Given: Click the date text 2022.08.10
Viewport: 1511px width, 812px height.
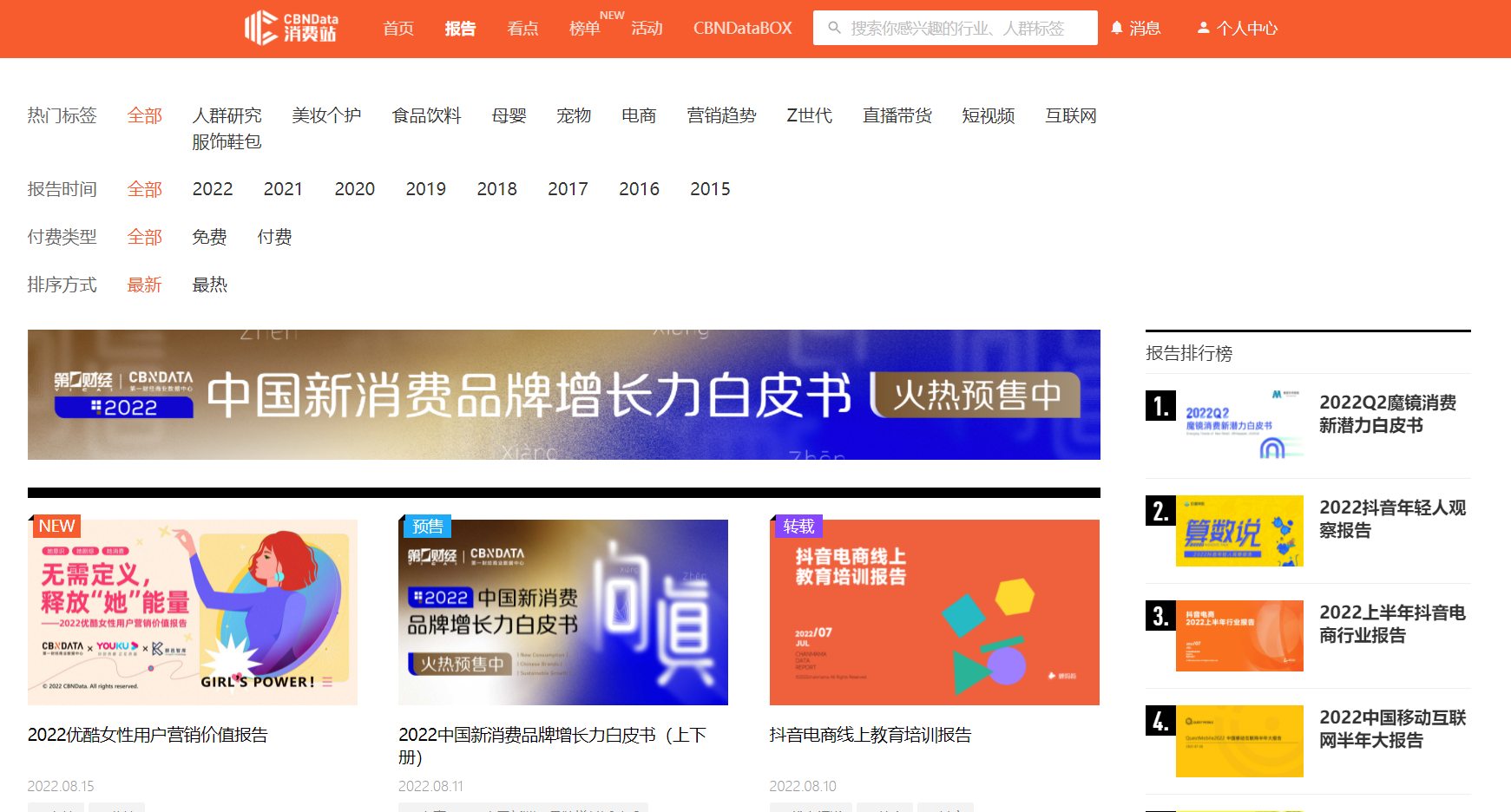Looking at the screenshot, I should (x=803, y=786).
